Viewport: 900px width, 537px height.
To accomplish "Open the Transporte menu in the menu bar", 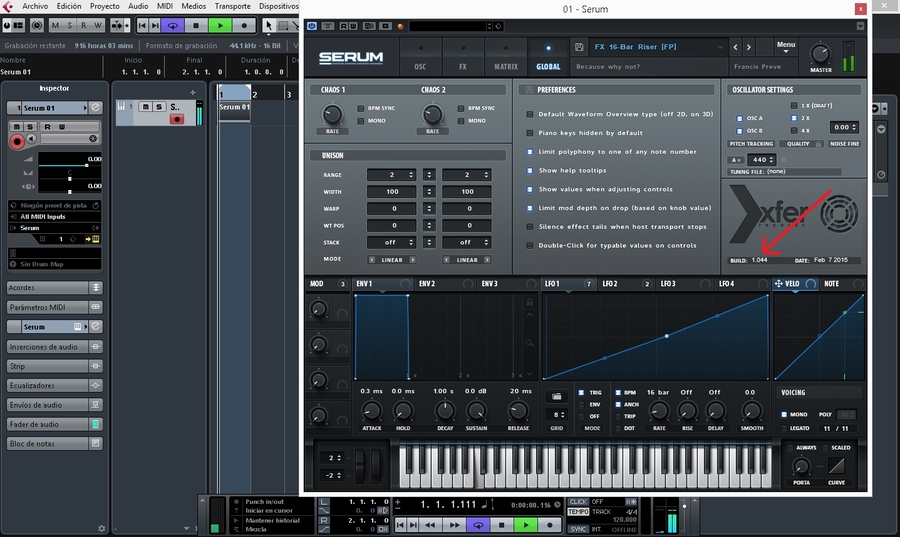I will [232, 6].
